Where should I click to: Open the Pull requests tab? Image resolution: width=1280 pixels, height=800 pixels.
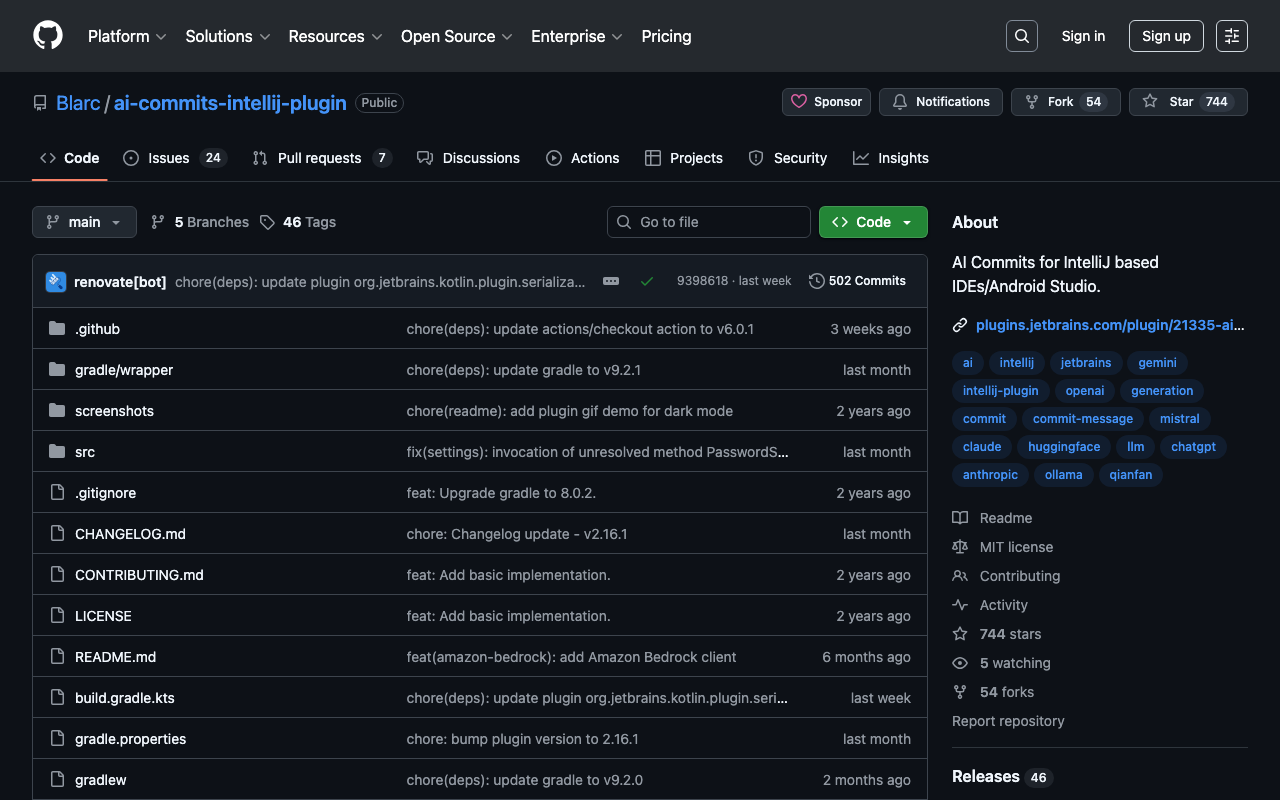coord(320,158)
